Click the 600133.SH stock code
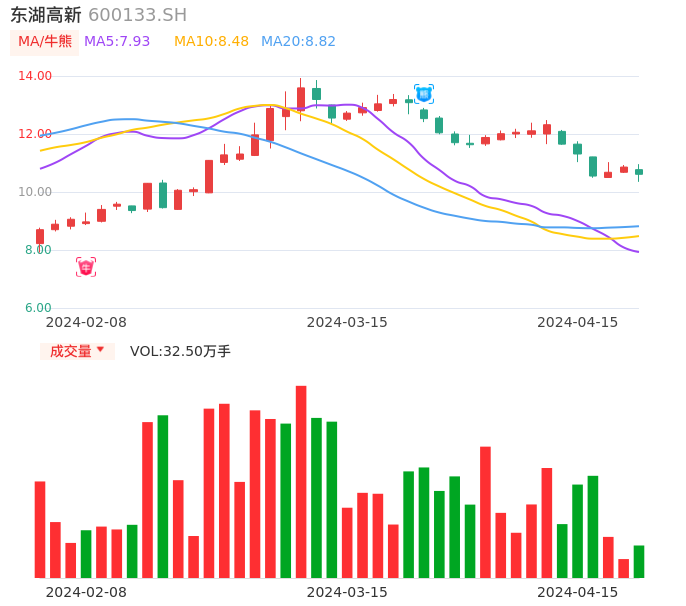Image resolution: width=686 pixels, height=606 pixels. click(137, 15)
